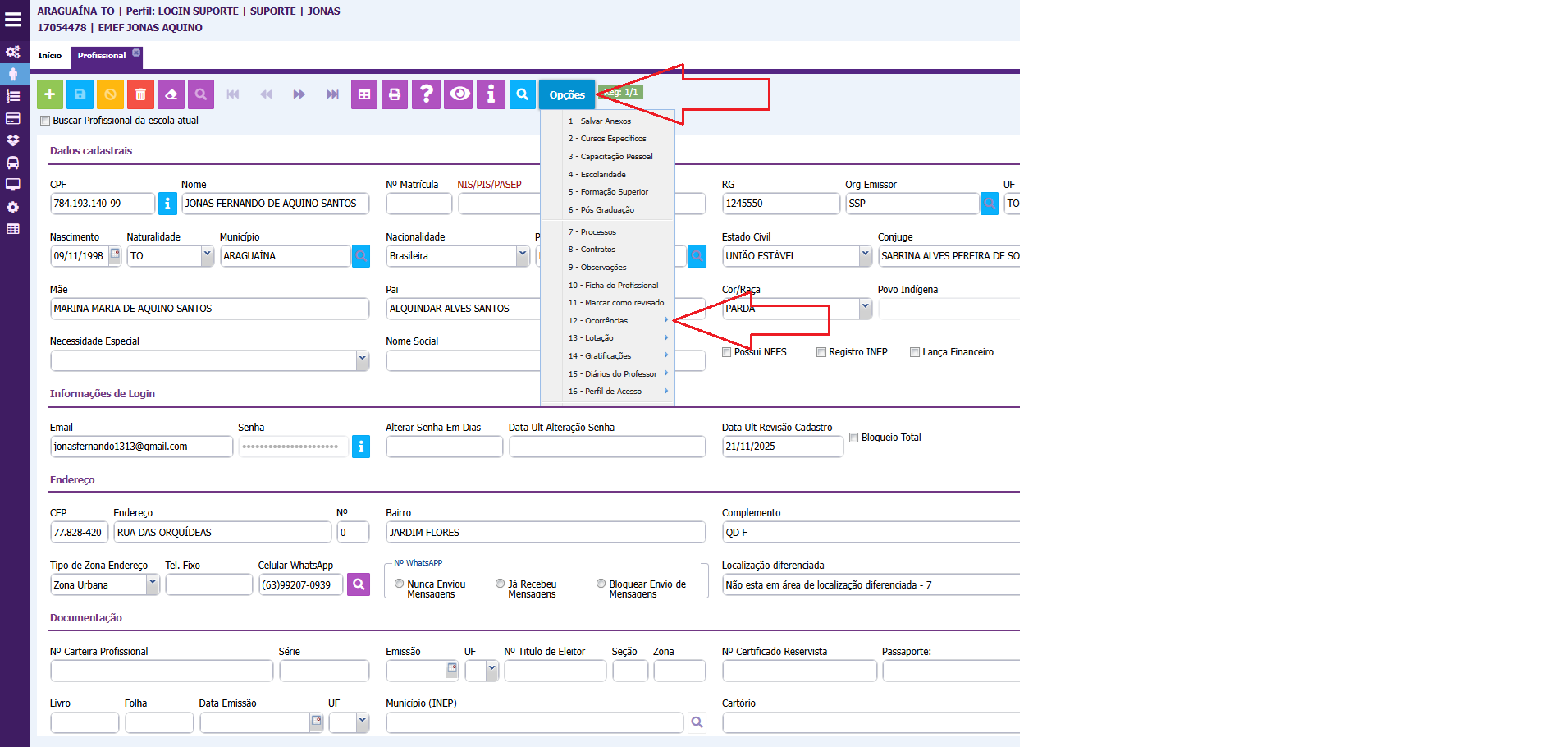Switch to the Início tab
The width and height of the screenshot is (1568, 747).
[50, 56]
